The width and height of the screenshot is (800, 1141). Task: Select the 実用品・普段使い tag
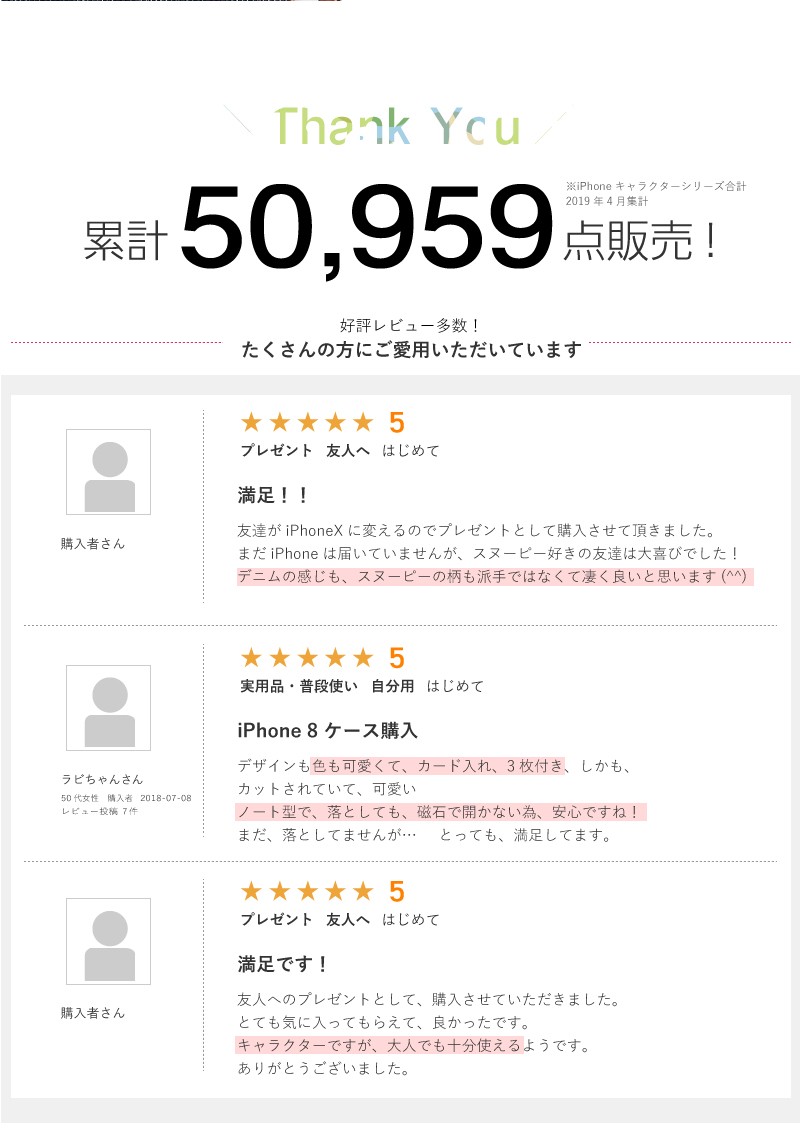pos(299,687)
